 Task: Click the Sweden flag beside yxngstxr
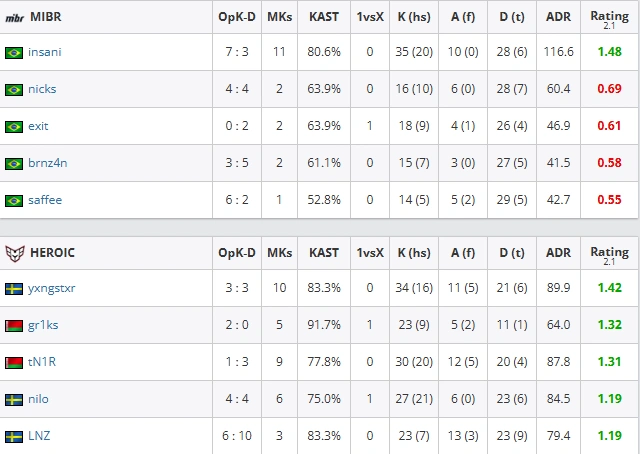[x=14, y=289]
